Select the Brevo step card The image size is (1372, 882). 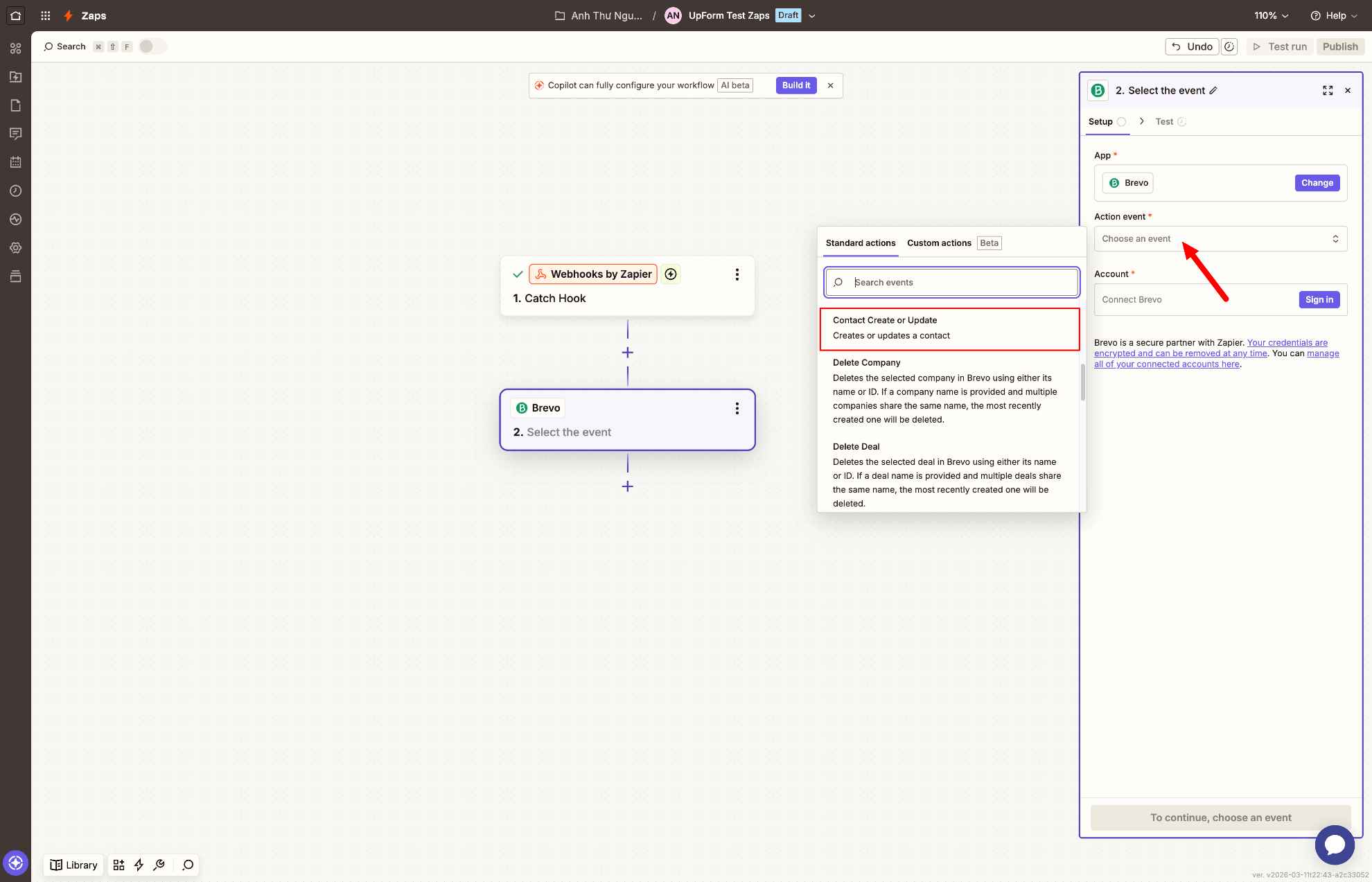coord(628,420)
